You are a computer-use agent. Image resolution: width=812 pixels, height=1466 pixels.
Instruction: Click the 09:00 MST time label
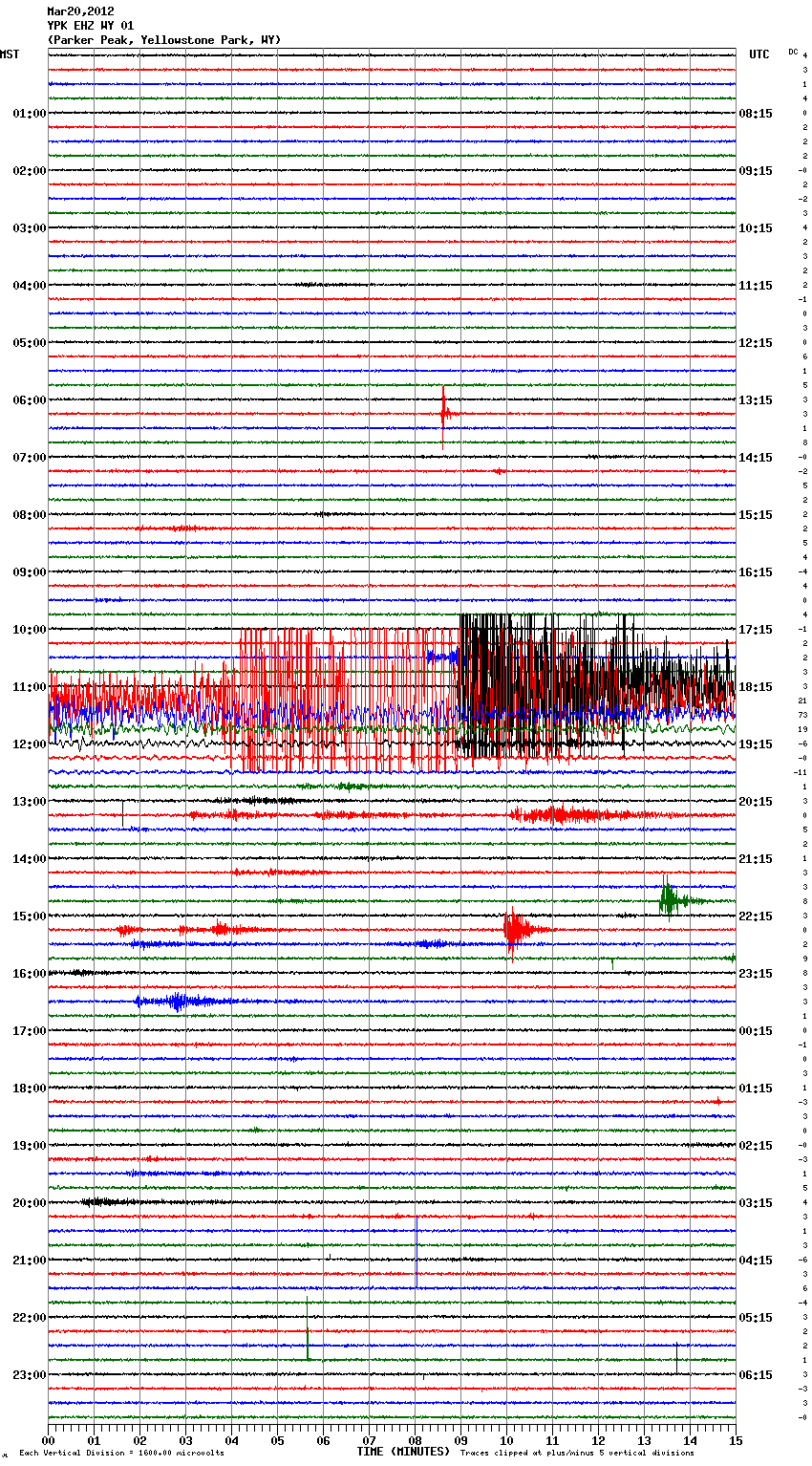pyautogui.click(x=30, y=572)
